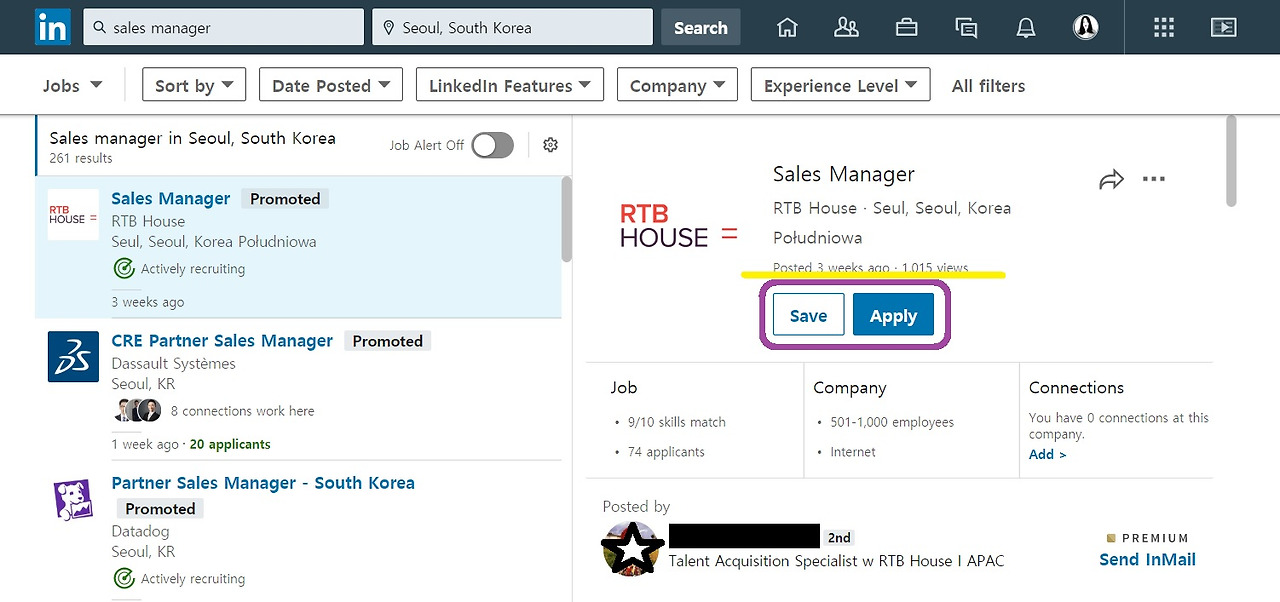Screen dimensions: 1280x602
Task: Open the job poster's profile picture
Action: pos(632,548)
